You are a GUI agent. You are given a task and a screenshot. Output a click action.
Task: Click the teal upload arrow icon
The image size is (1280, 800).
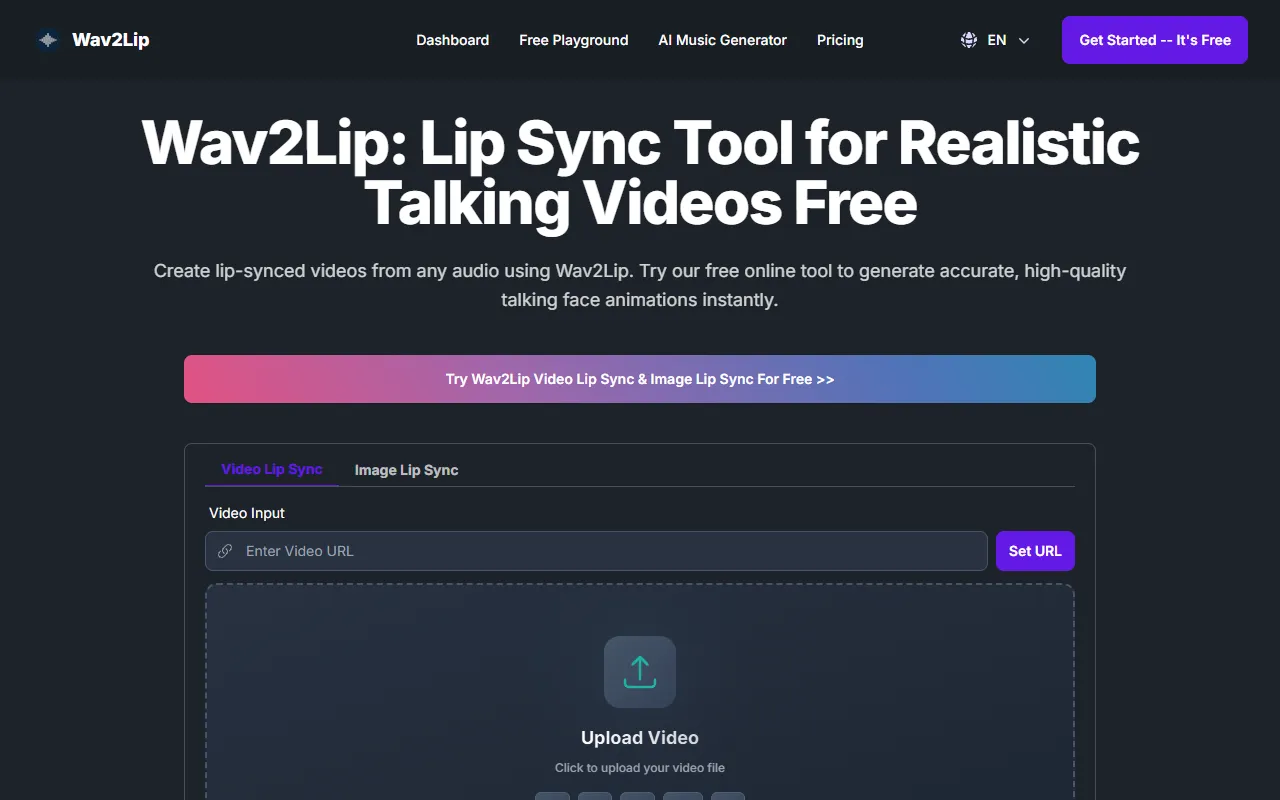[640, 672]
